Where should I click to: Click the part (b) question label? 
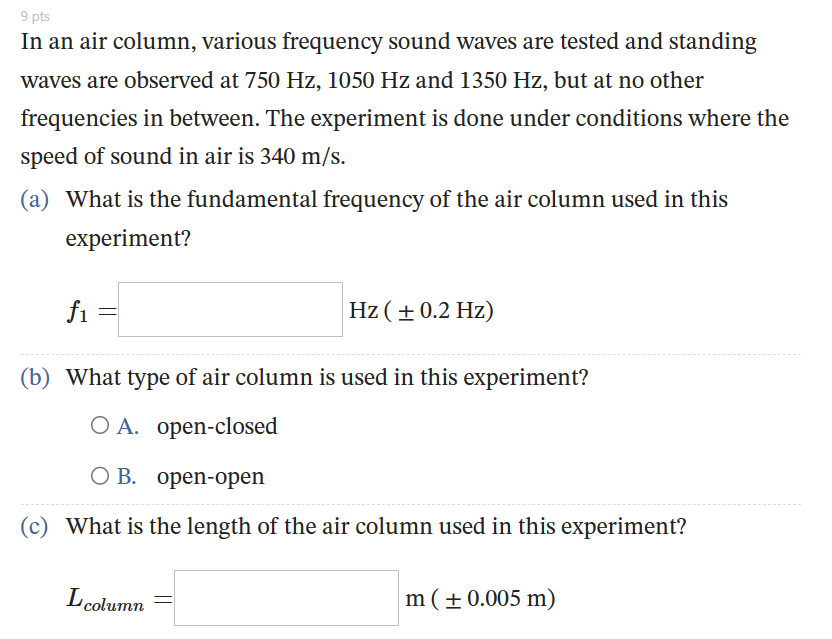[33, 377]
